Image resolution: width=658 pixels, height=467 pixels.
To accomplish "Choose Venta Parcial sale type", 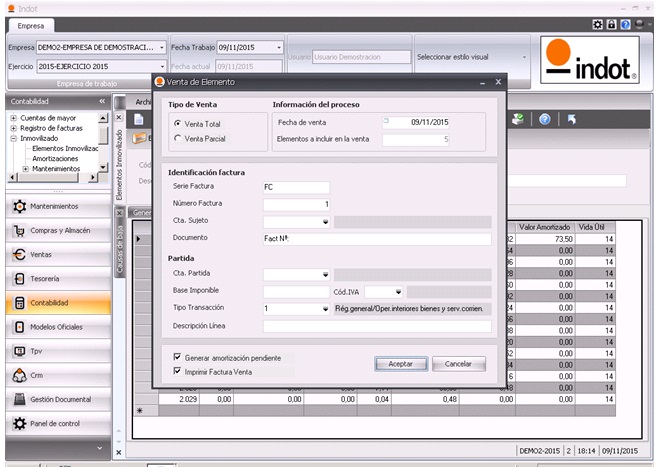I will (177, 138).
